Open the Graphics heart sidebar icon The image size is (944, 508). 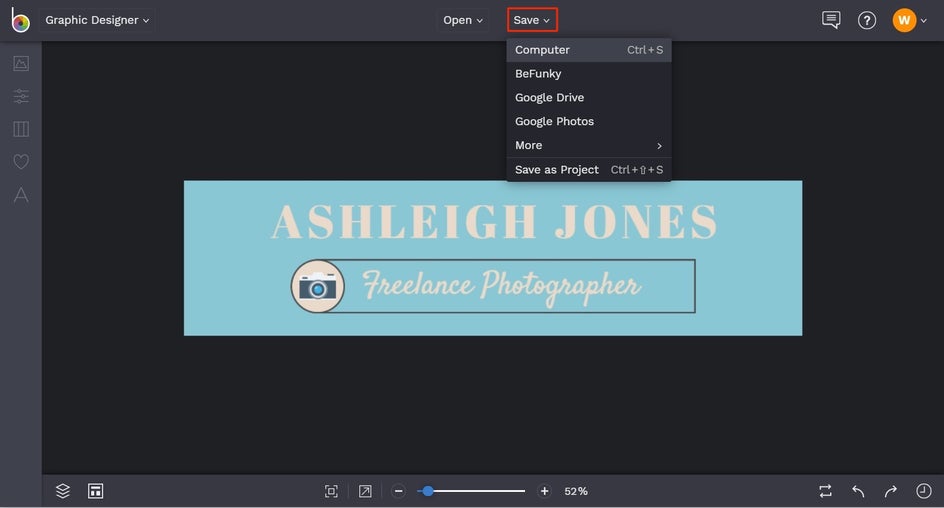tap(21, 161)
